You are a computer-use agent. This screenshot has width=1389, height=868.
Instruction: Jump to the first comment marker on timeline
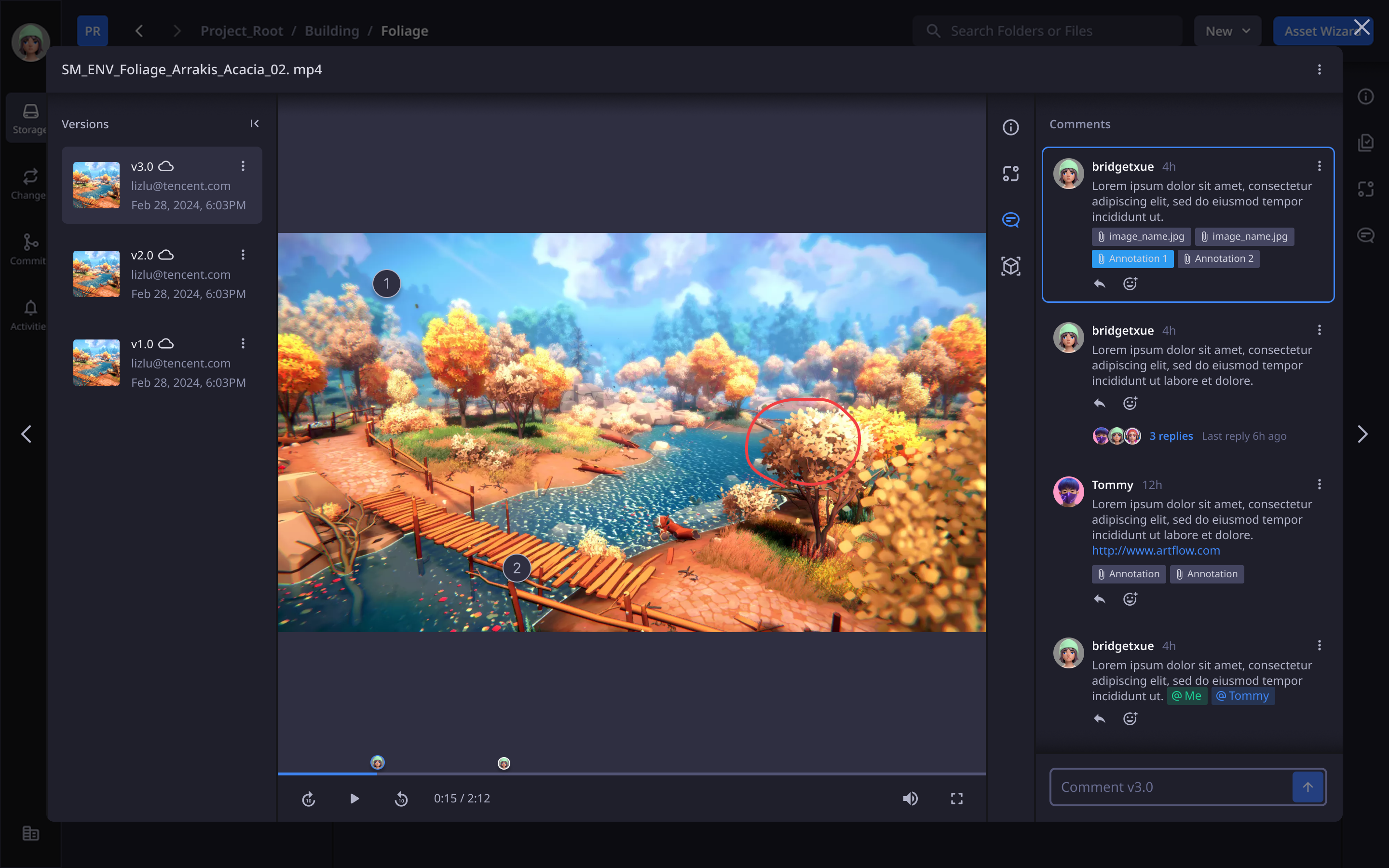coord(377,762)
